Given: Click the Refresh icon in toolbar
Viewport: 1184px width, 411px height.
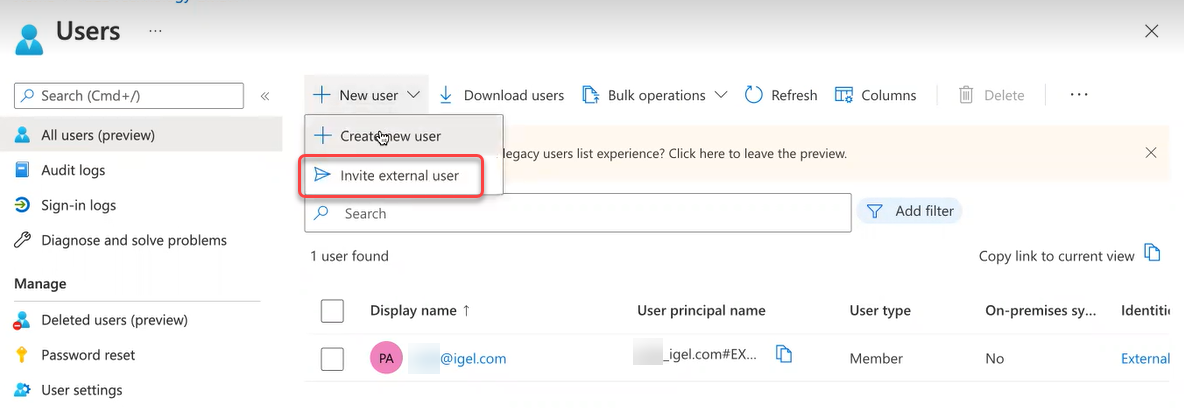Looking at the screenshot, I should (754, 95).
